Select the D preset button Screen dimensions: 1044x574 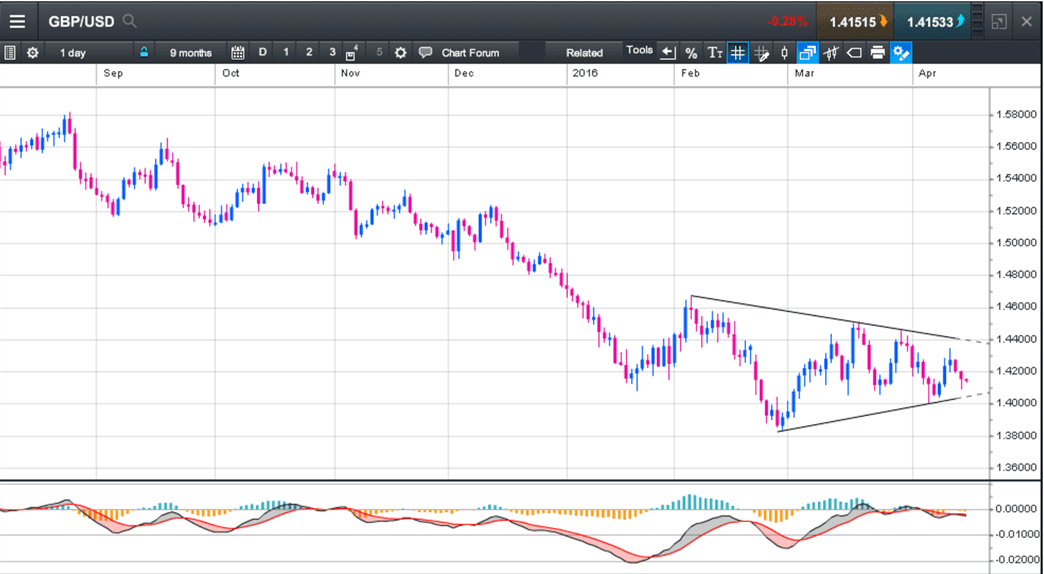tap(263, 53)
